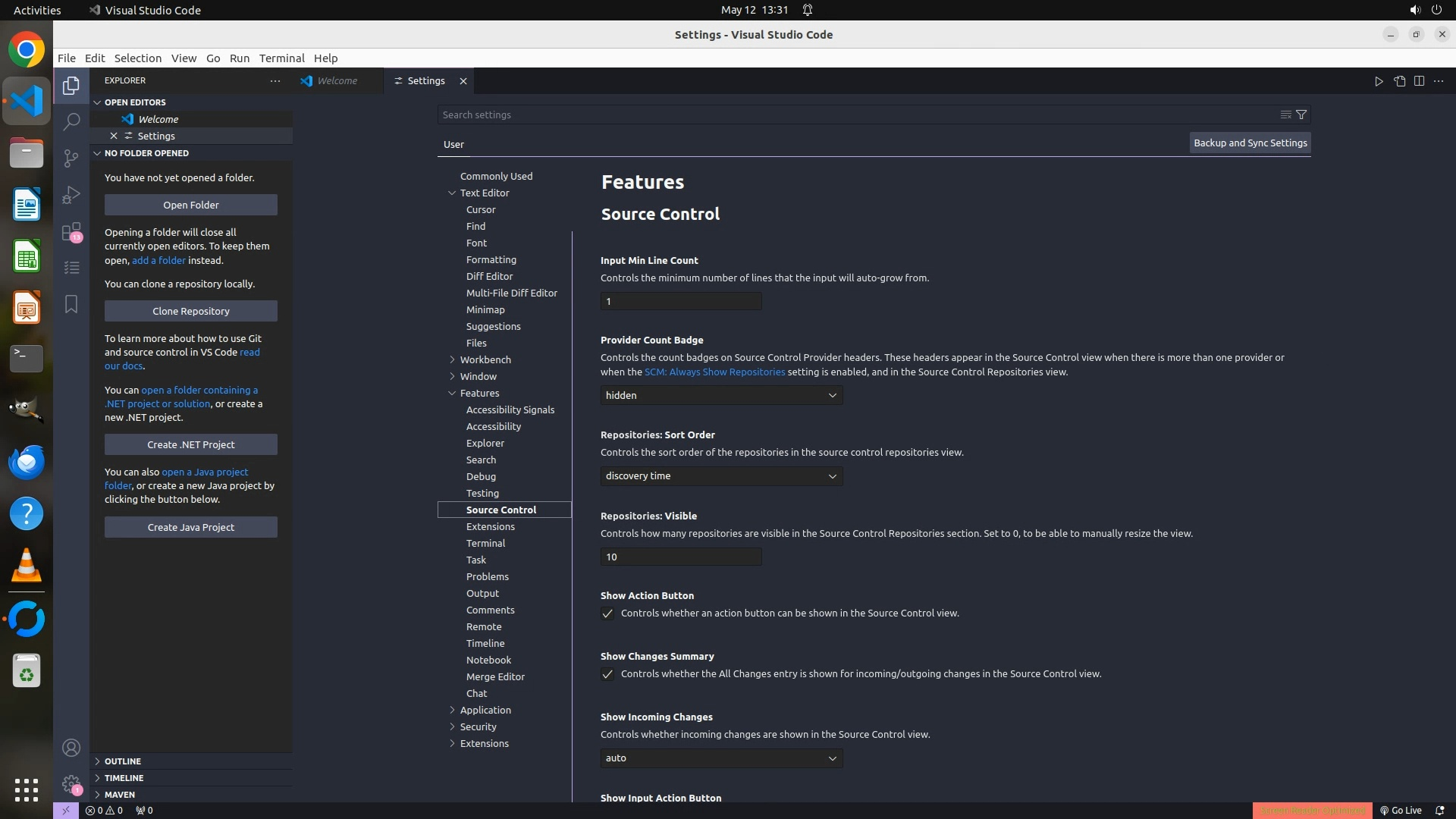Viewport: 1456px width, 819px height.
Task: Uncheck the Show Action Button checkbox
Action: click(607, 613)
